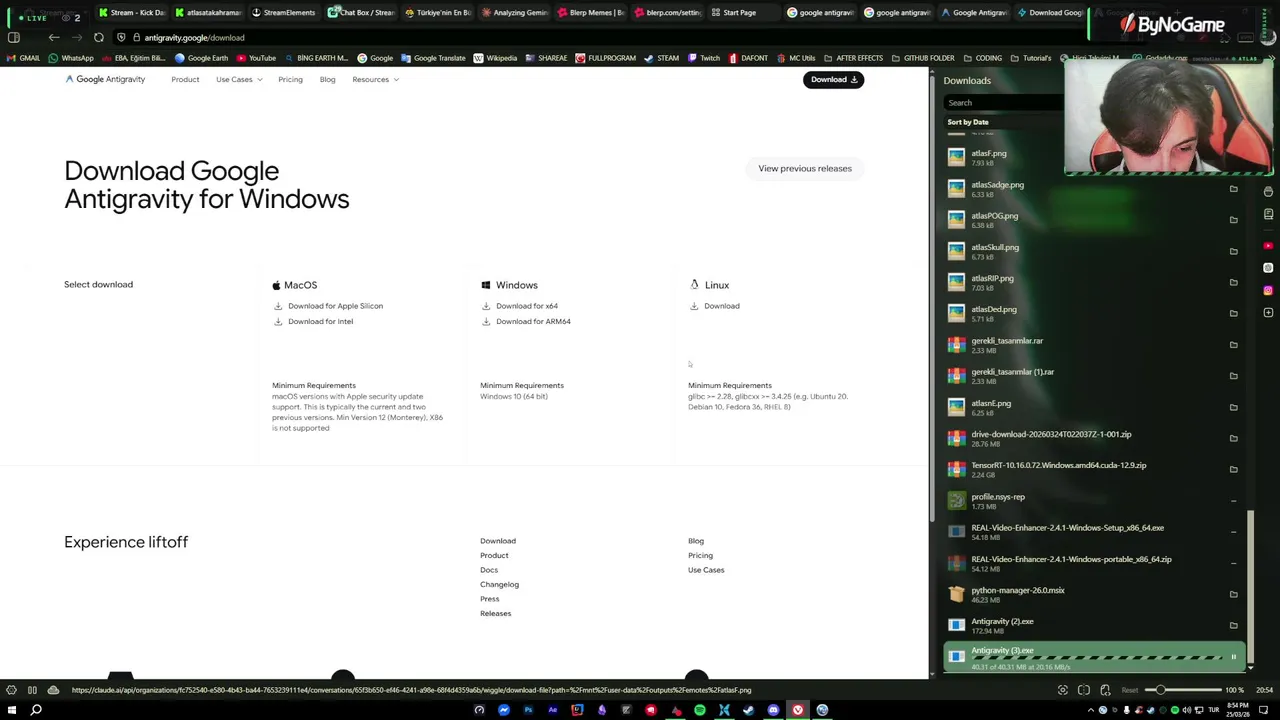The image size is (1280, 720).
Task: Open Instagram icon in browser sidebar
Action: pos(1269,290)
